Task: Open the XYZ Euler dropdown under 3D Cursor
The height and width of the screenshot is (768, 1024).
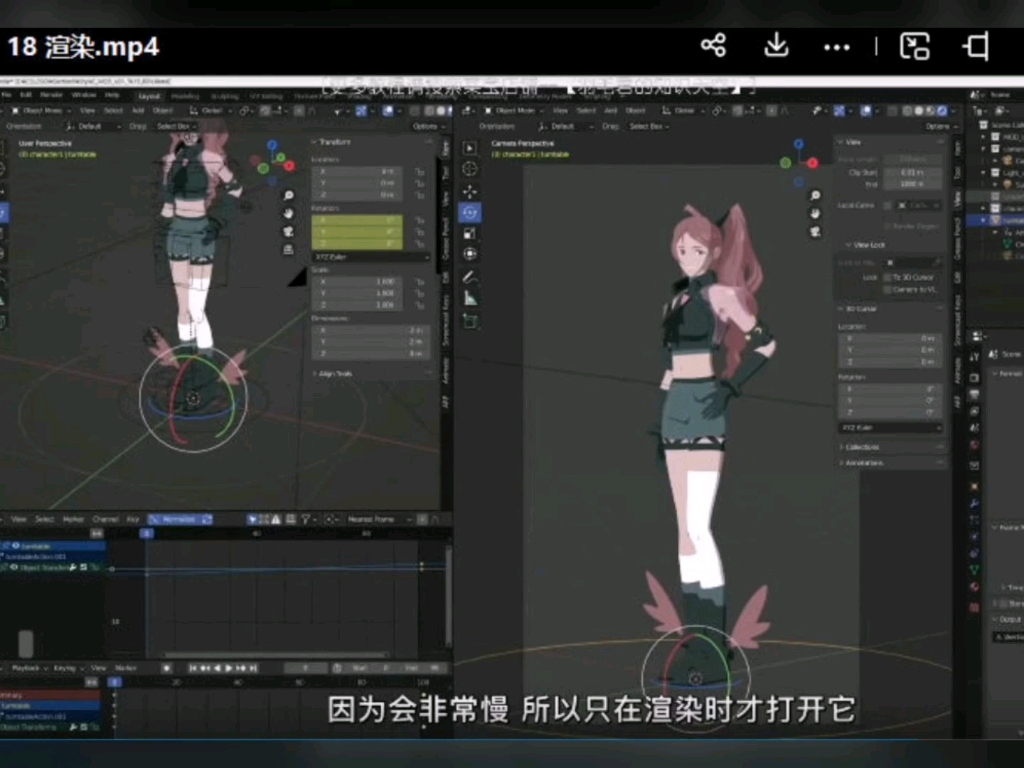Action: pos(890,427)
